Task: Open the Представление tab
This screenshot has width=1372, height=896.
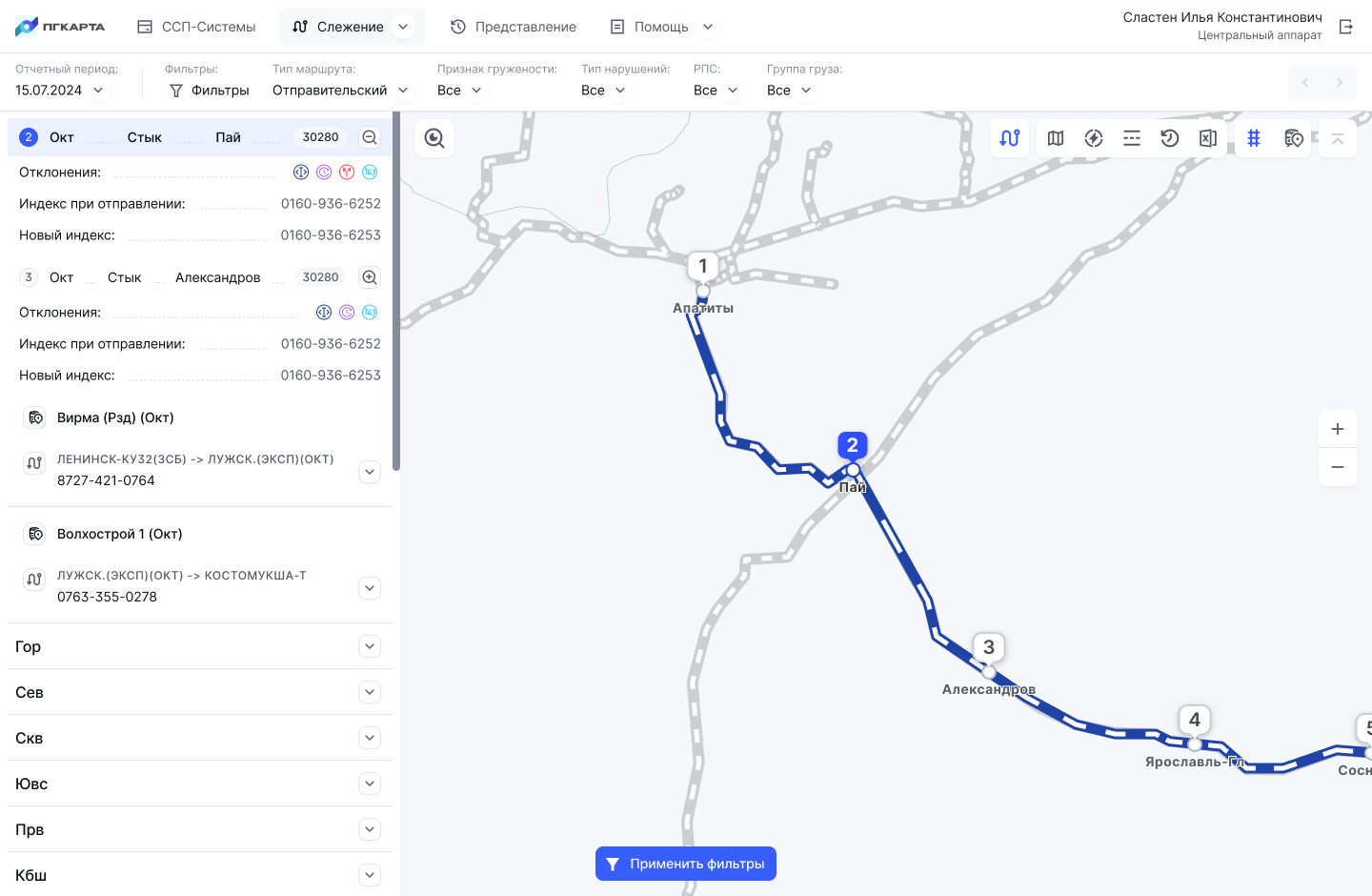Action: click(x=514, y=27)
